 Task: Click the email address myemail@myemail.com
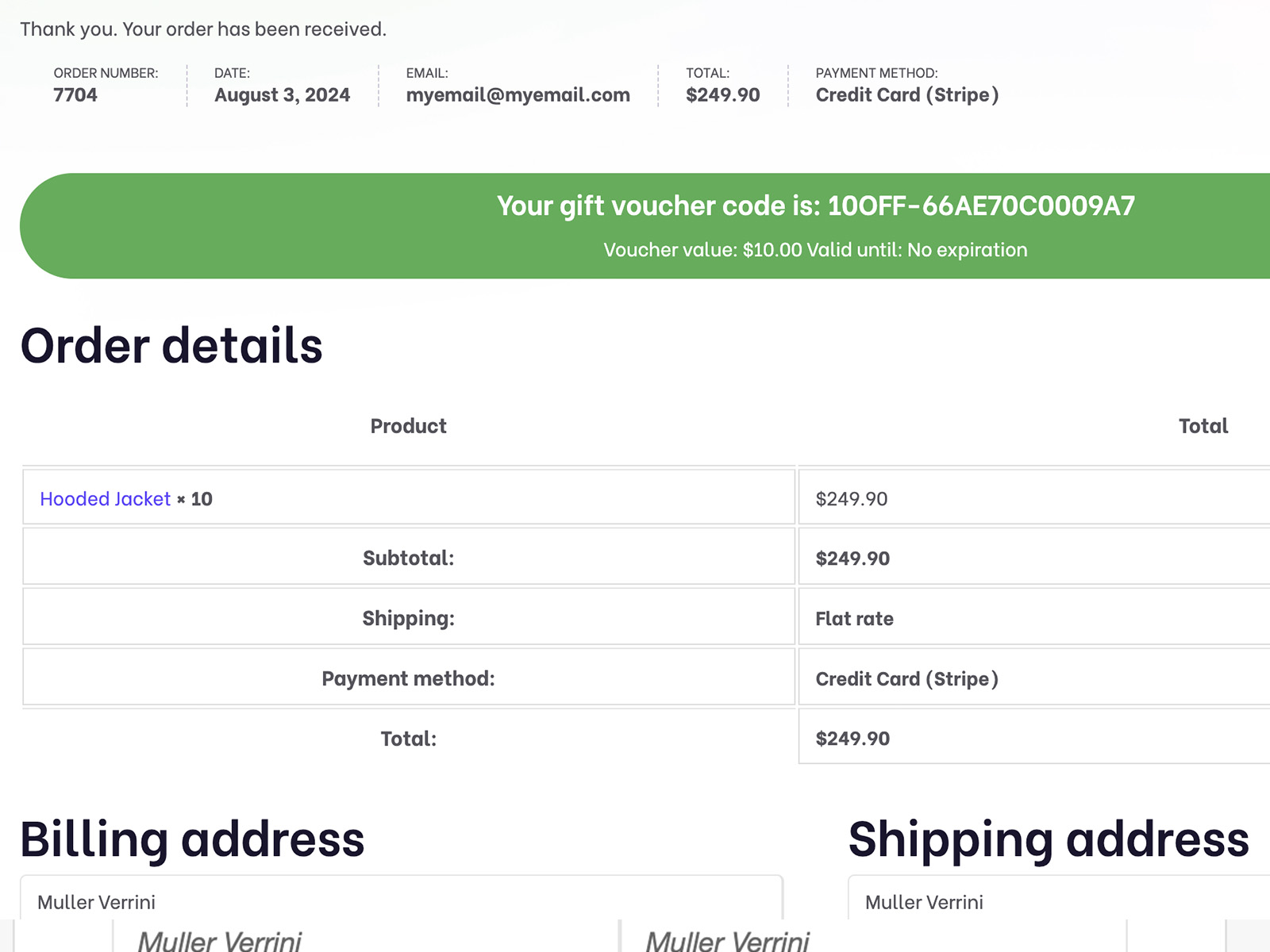click(x=518, y=95)
